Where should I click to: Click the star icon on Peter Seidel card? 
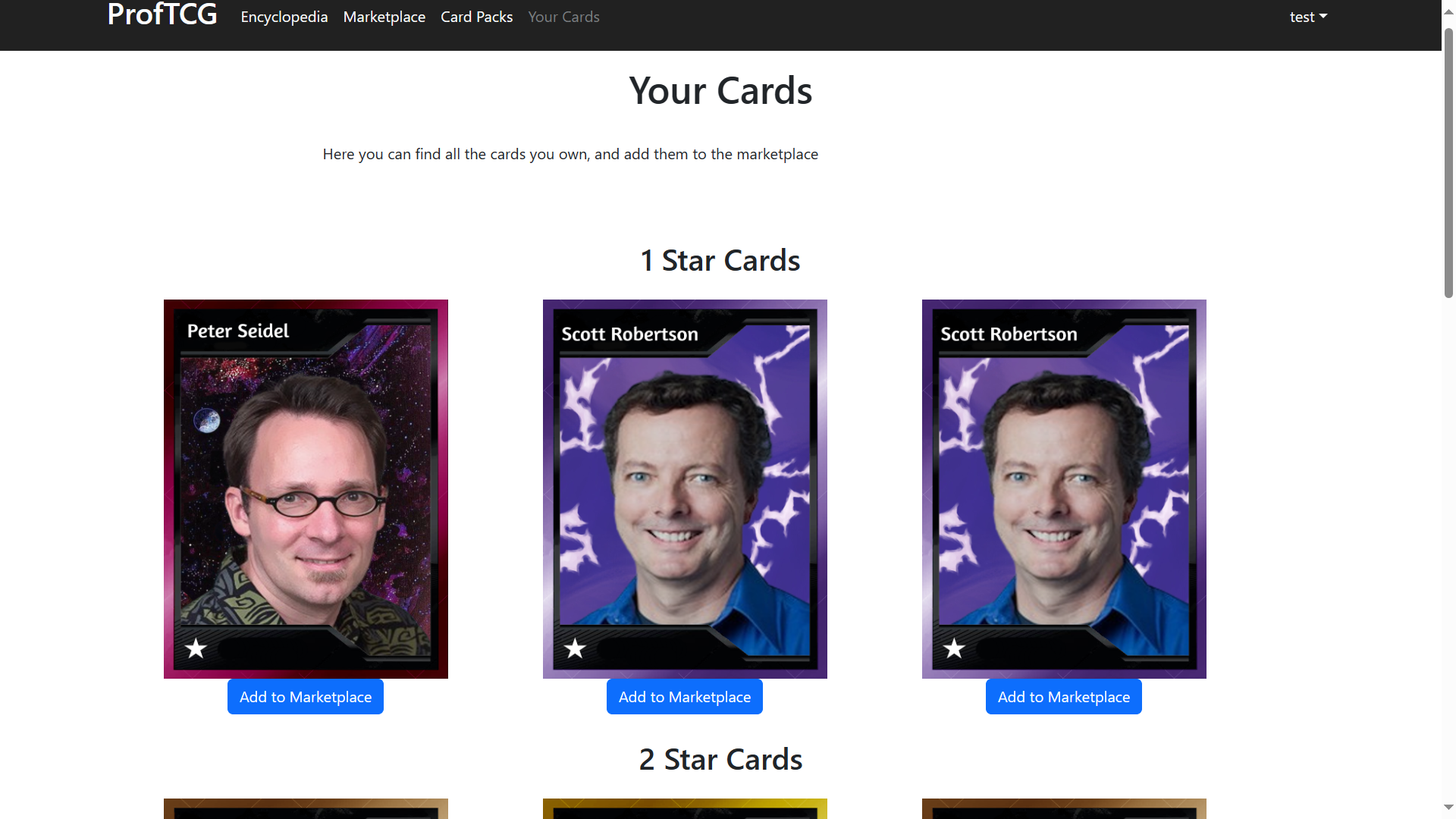196,648
